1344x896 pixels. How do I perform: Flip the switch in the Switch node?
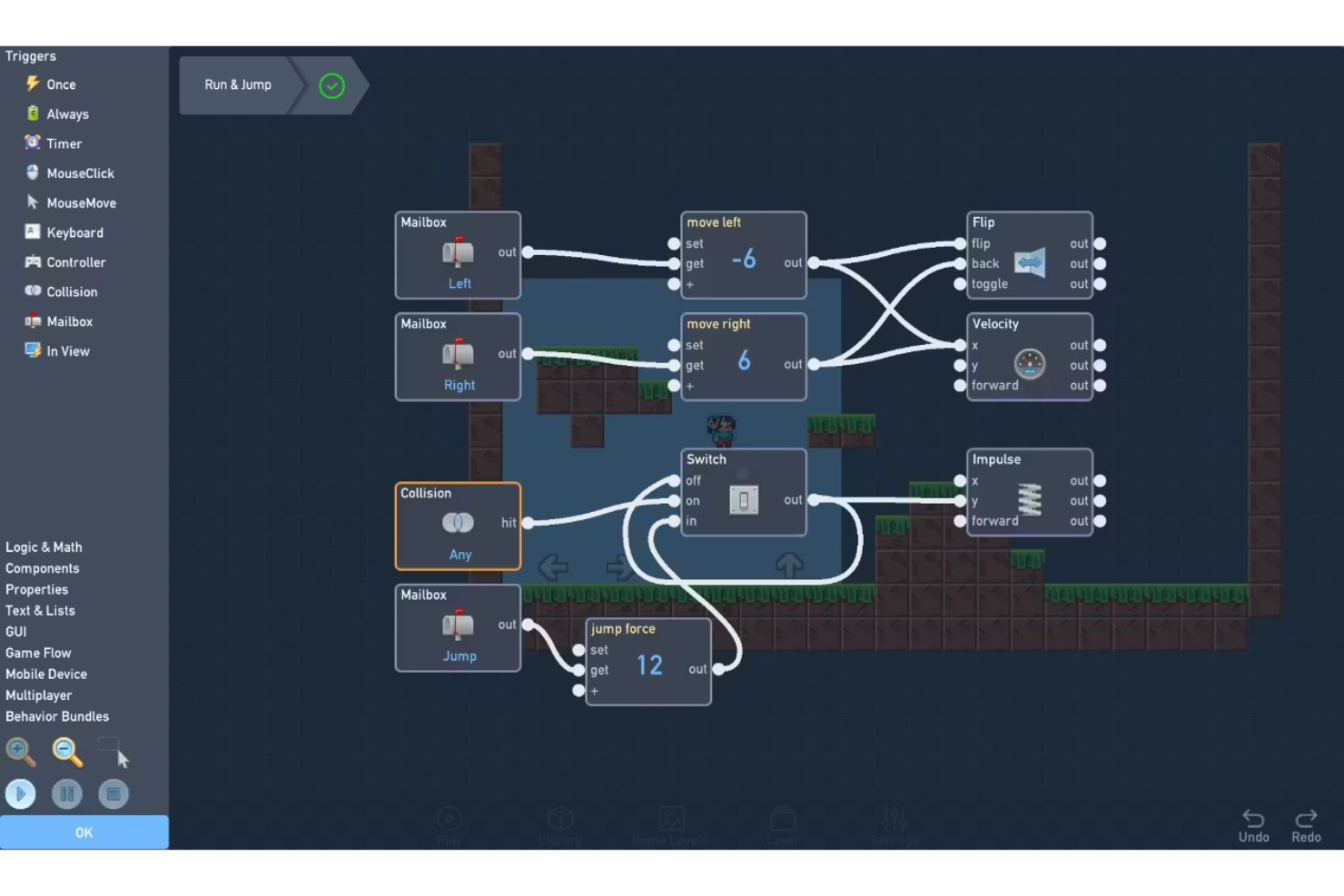[x=743, y=499]
